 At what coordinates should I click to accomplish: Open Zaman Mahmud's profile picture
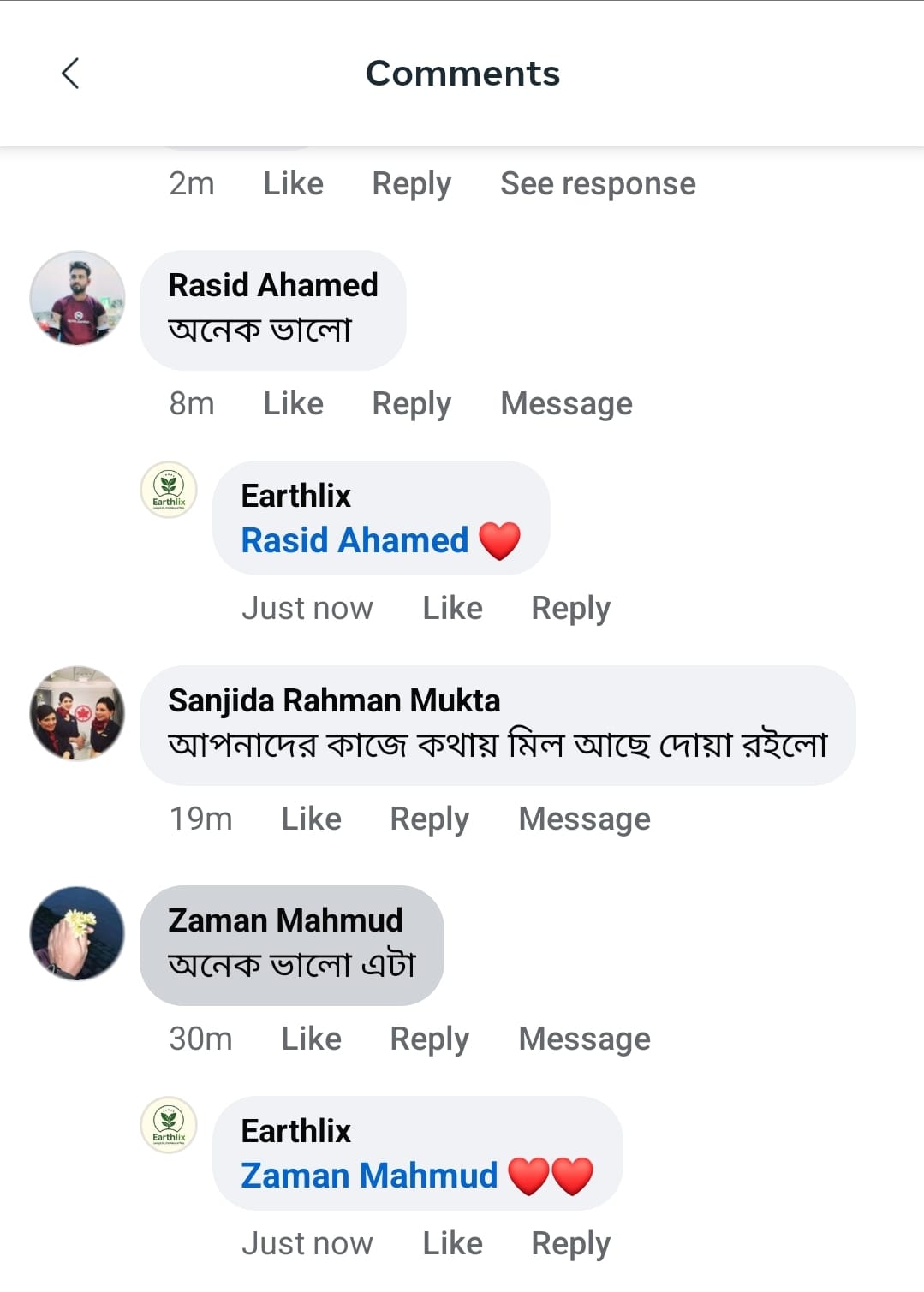coord(77,933)
